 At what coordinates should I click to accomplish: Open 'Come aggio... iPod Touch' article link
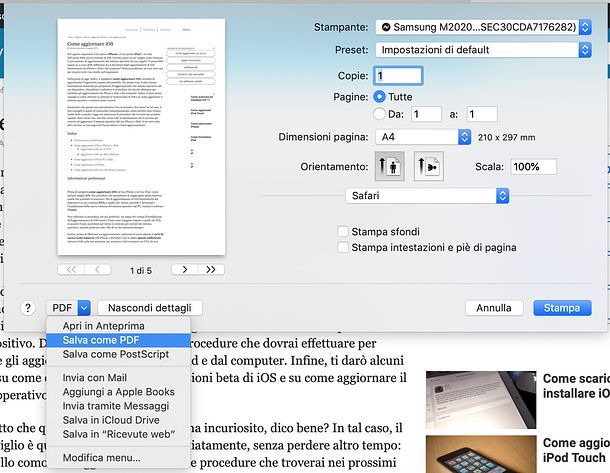(576, 450)
